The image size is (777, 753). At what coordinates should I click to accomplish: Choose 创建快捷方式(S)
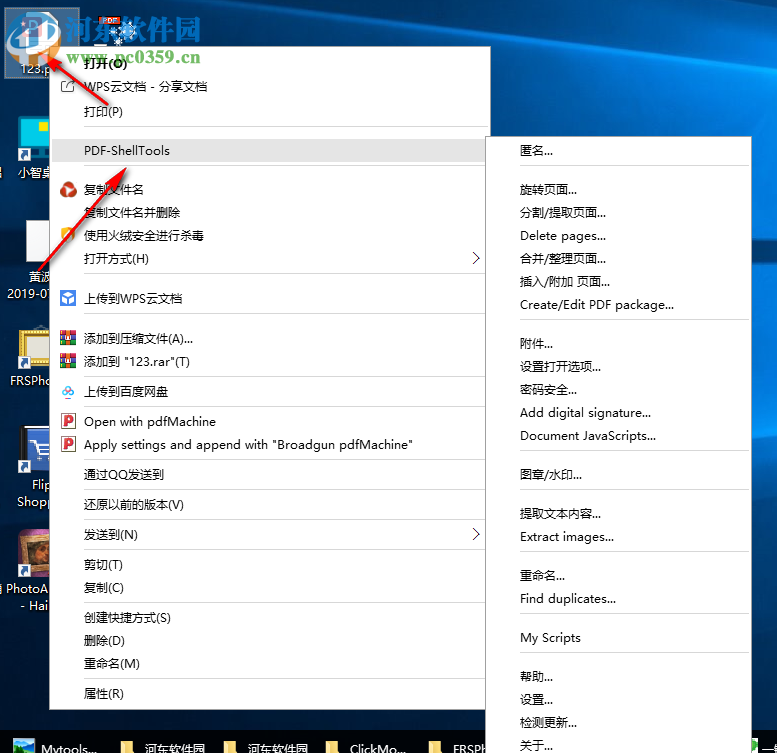(127, 618)
